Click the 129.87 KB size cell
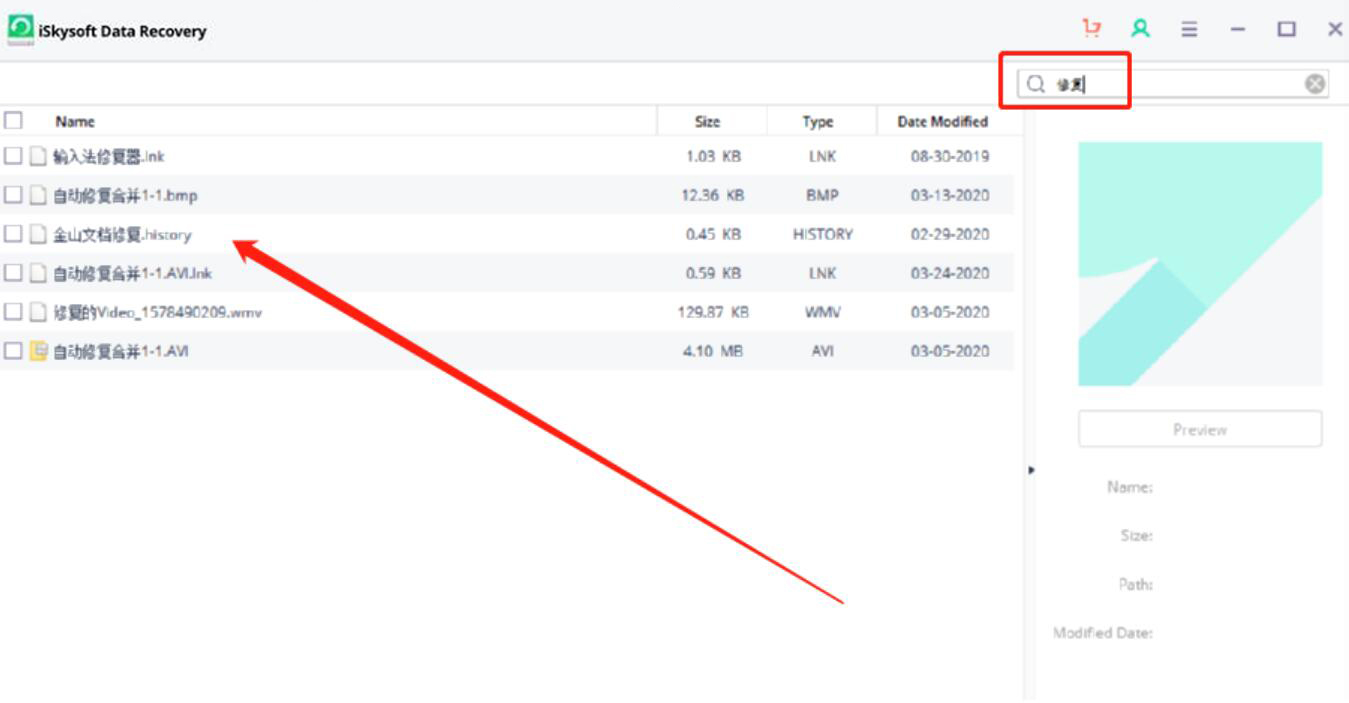This screenshot has width=1349, height=703. click(713, 313)
